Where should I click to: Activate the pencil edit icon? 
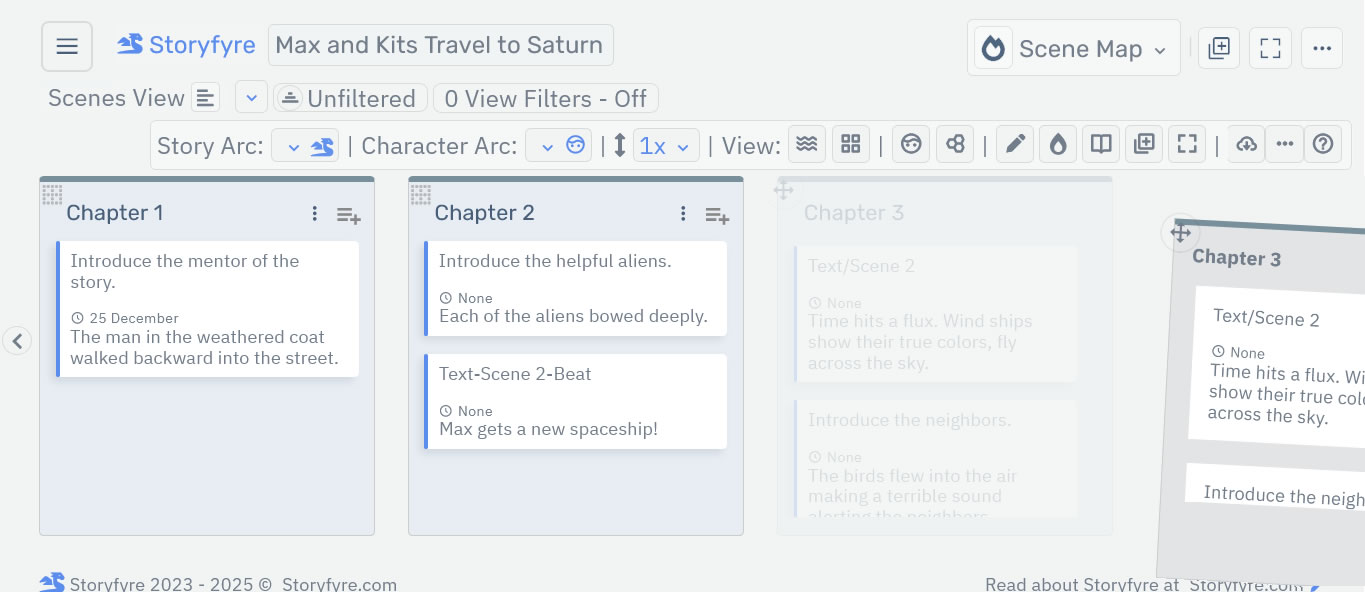point(1015,143)
